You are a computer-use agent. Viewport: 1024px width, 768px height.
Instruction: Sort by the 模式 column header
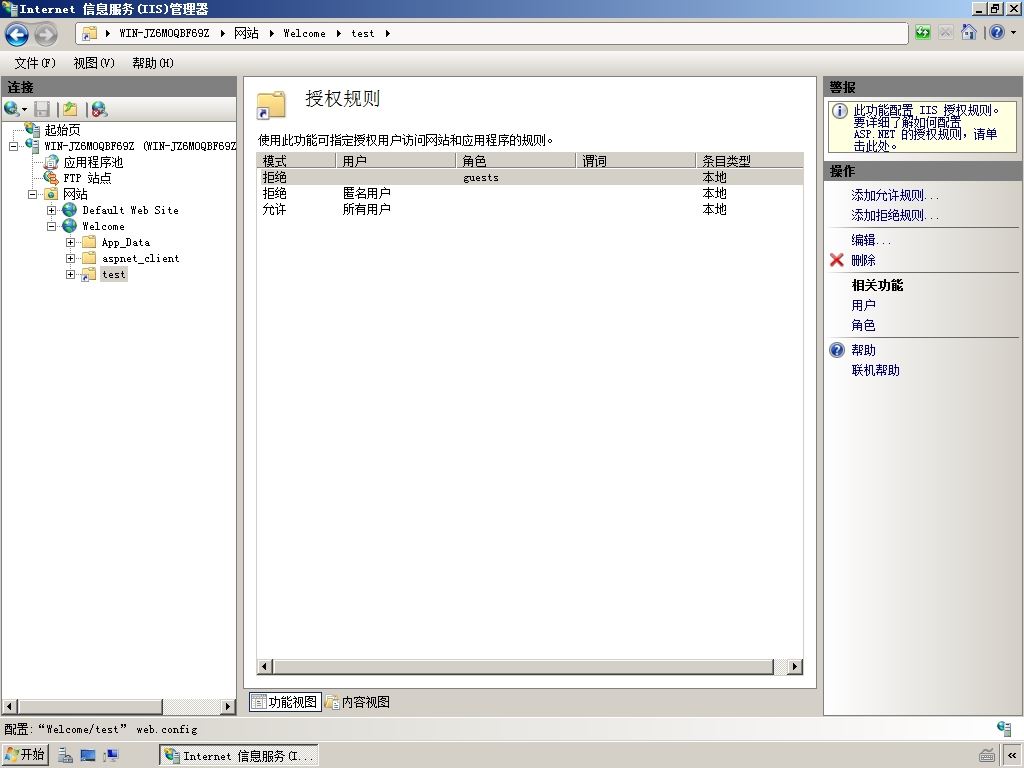pos(296,161)
